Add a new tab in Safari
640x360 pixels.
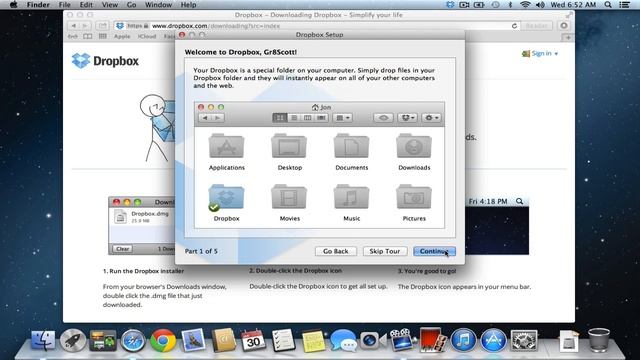click(x=567, y=37)
